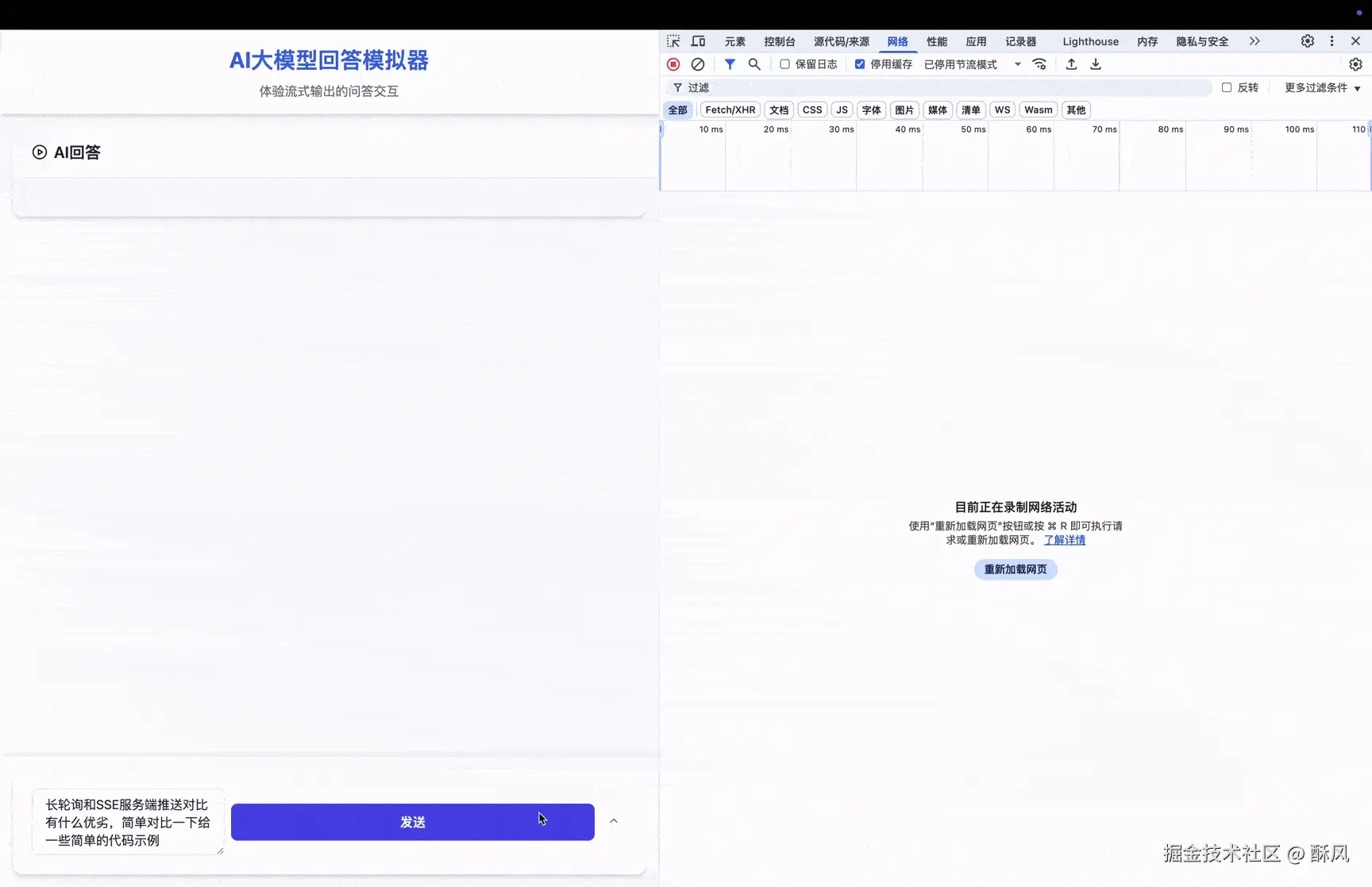Viewport: 1372px width, 887px height.
Task: Open the Lighthouse tab
Action: (x=1090, y=41)
